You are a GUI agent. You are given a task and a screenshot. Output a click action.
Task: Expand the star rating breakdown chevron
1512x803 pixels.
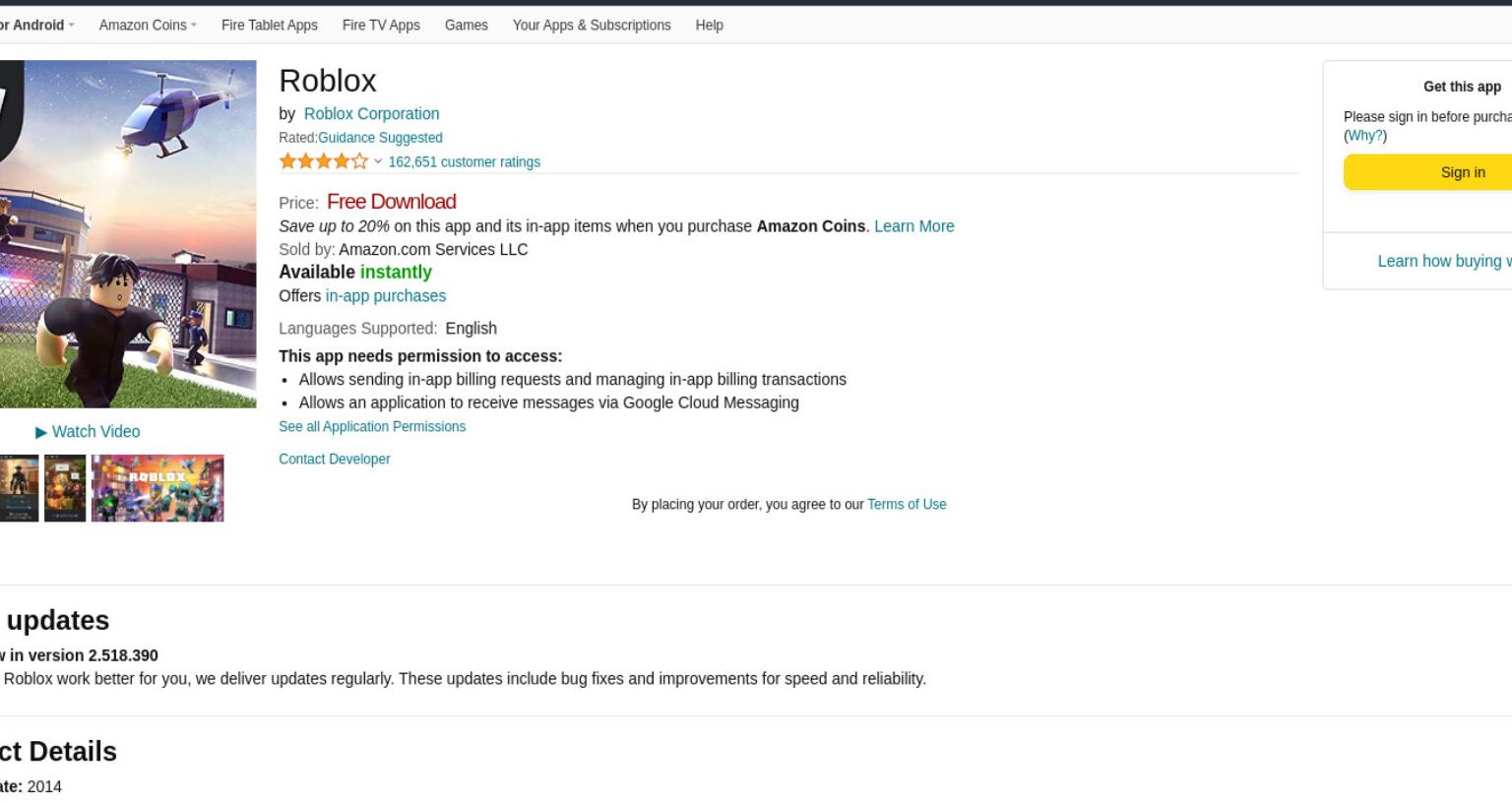378,161
